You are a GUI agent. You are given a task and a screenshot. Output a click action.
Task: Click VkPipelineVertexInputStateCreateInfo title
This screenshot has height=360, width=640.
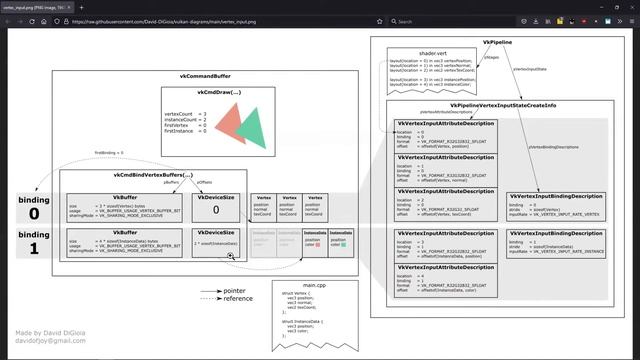503,105
